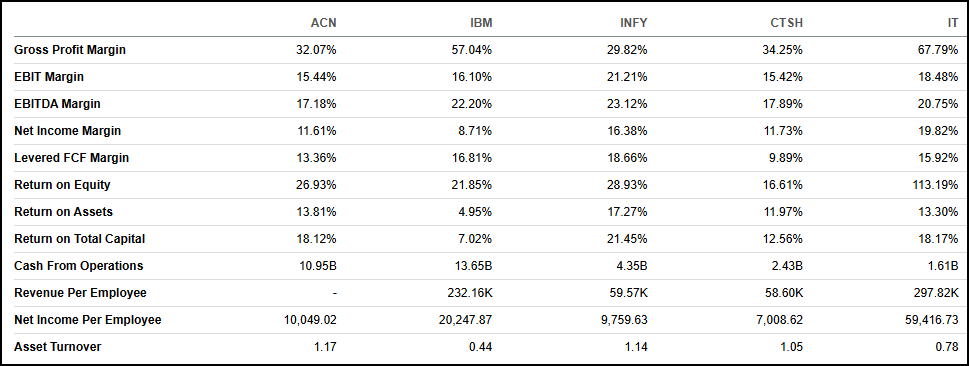Click IT's 113.19% Return on Equity value
The height and width of the screenshot is (366, 969).
point(935,185)
